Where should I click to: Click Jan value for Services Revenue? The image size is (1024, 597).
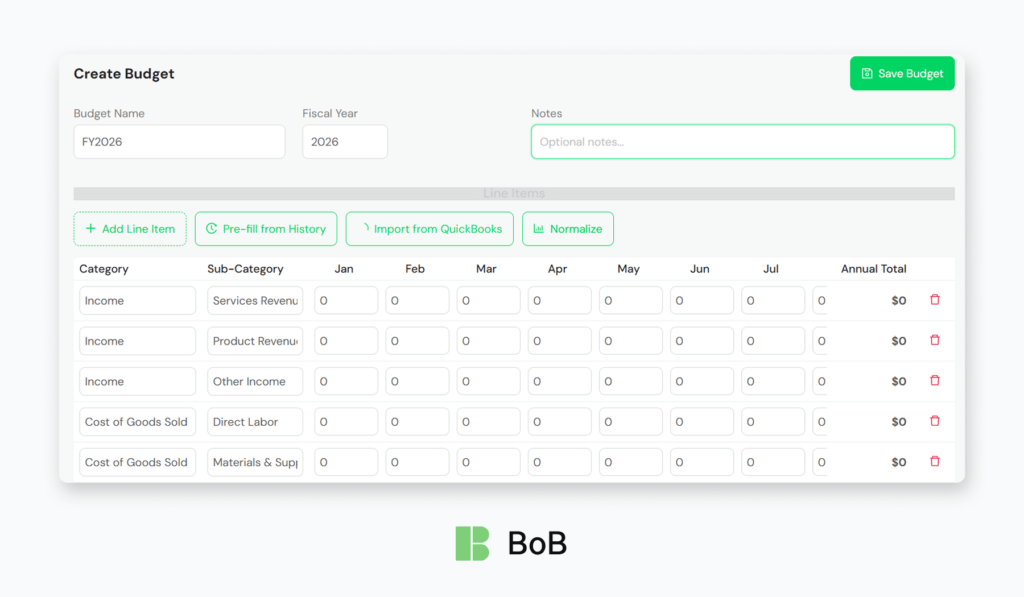(x=346, y=301)
